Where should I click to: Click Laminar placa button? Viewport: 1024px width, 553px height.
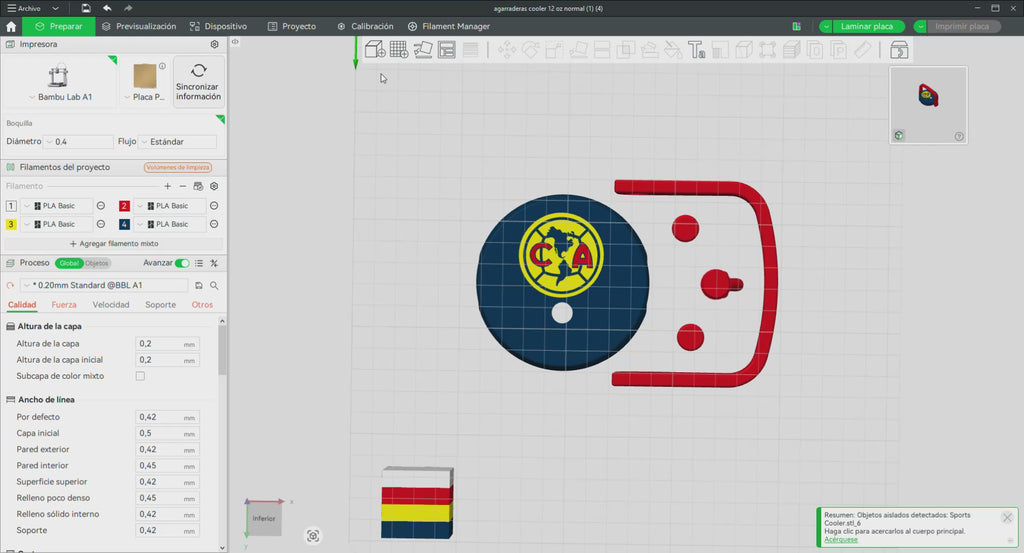[867, 27]
